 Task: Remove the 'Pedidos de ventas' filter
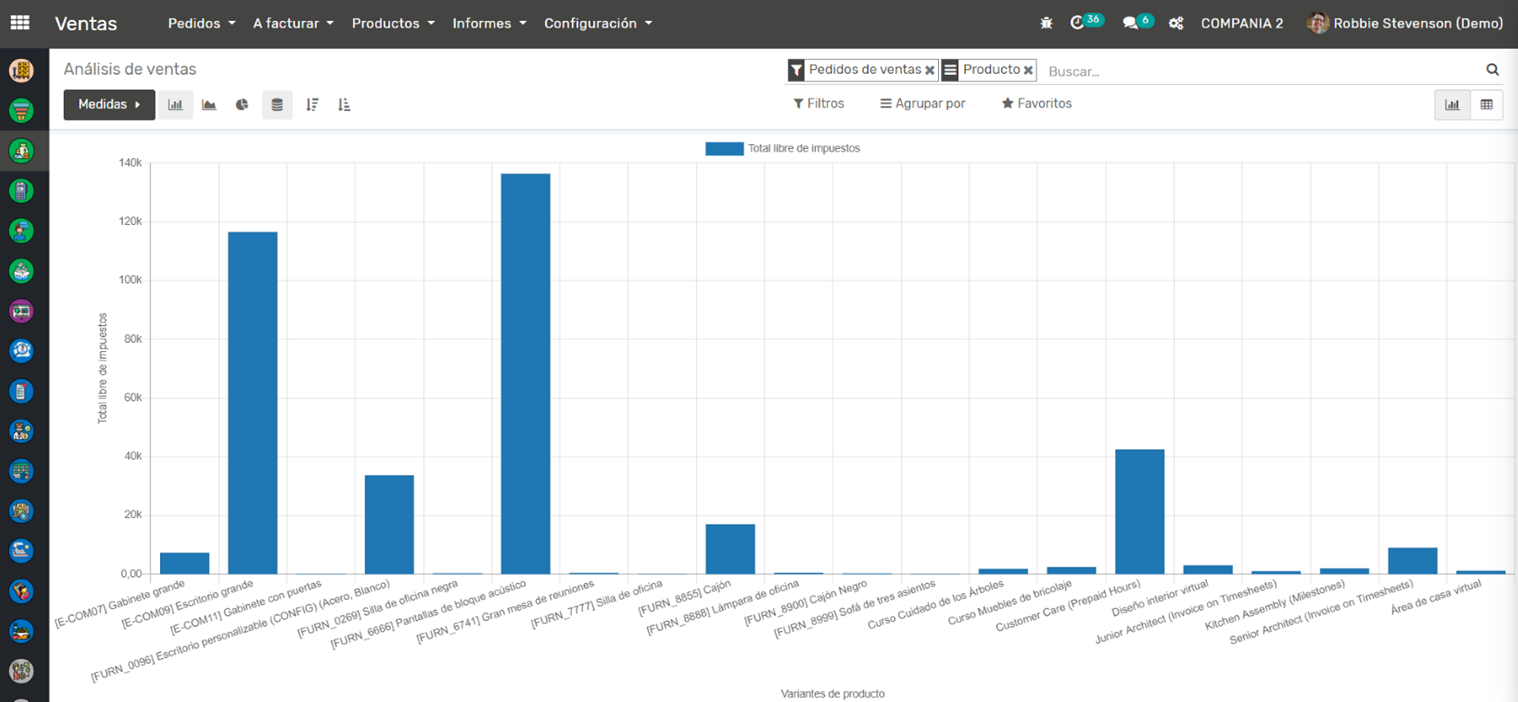click(930, 71)
